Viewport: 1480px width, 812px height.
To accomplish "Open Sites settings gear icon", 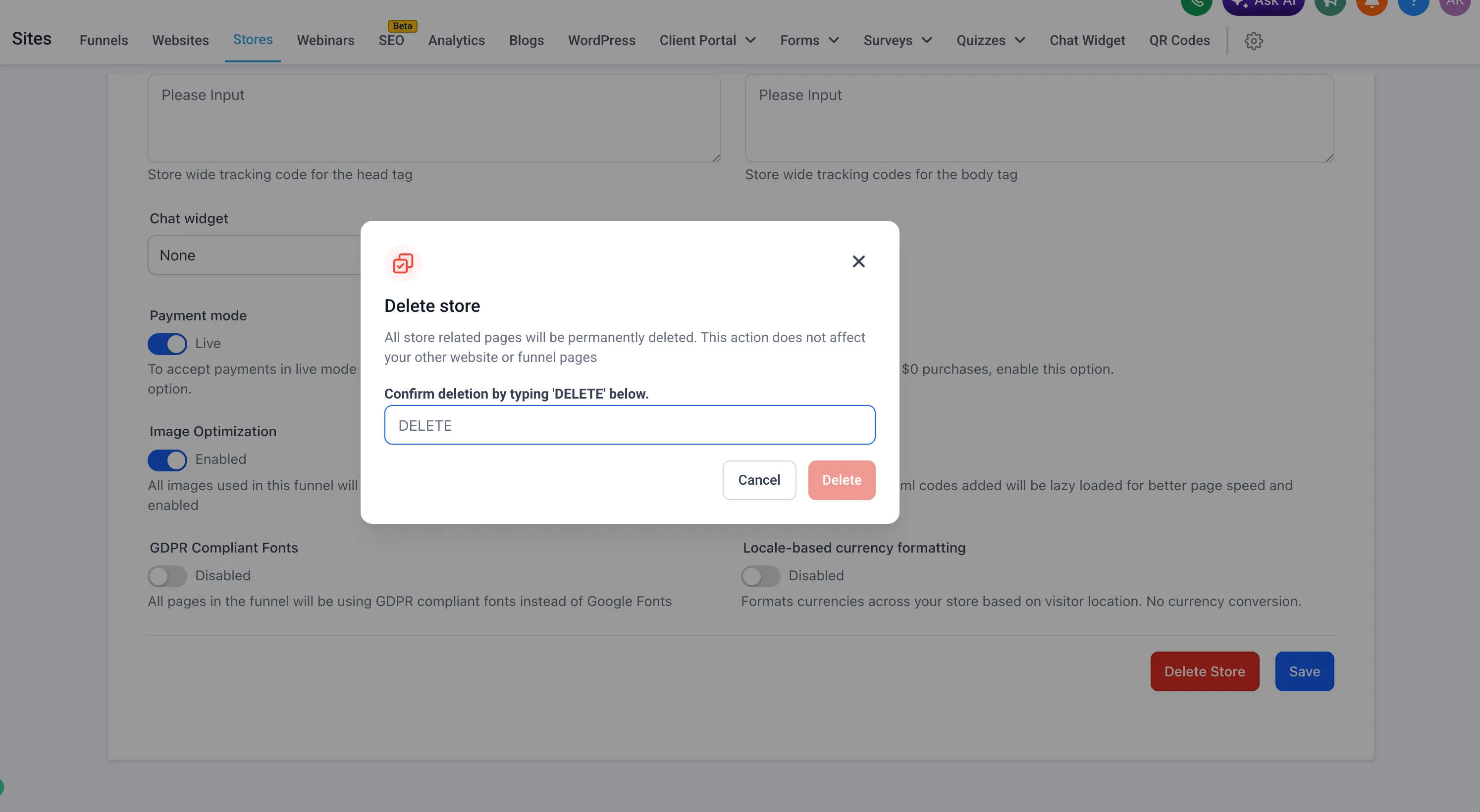I will click(x=1254, y=41).
